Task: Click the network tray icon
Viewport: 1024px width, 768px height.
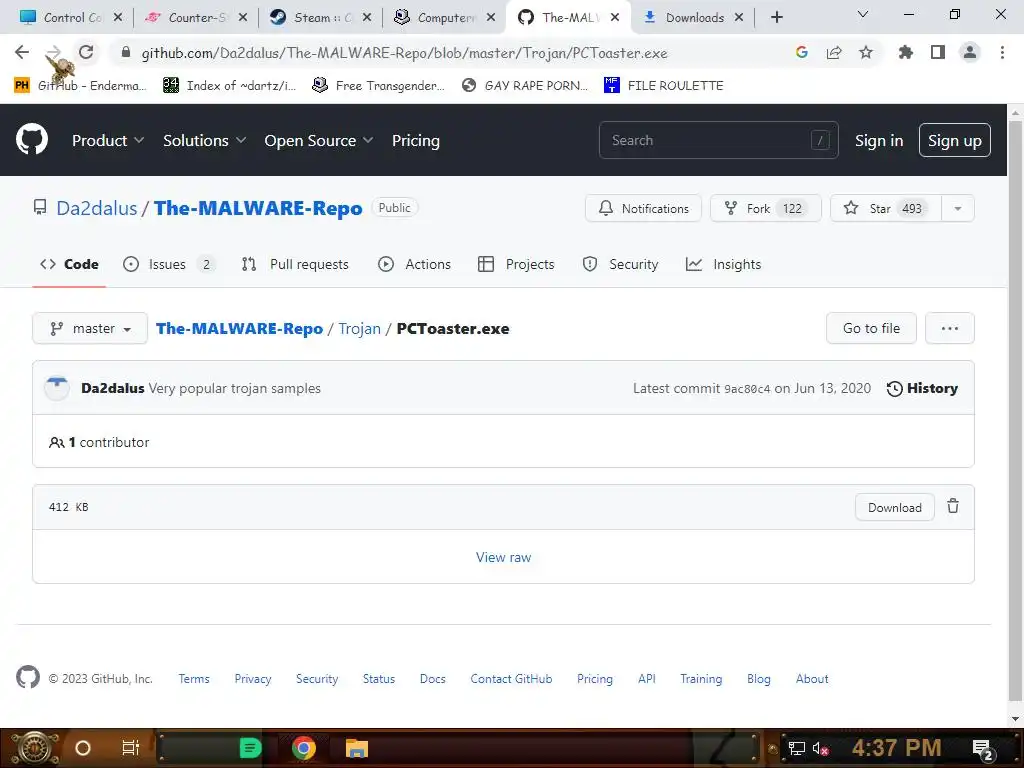Action: 797,748
